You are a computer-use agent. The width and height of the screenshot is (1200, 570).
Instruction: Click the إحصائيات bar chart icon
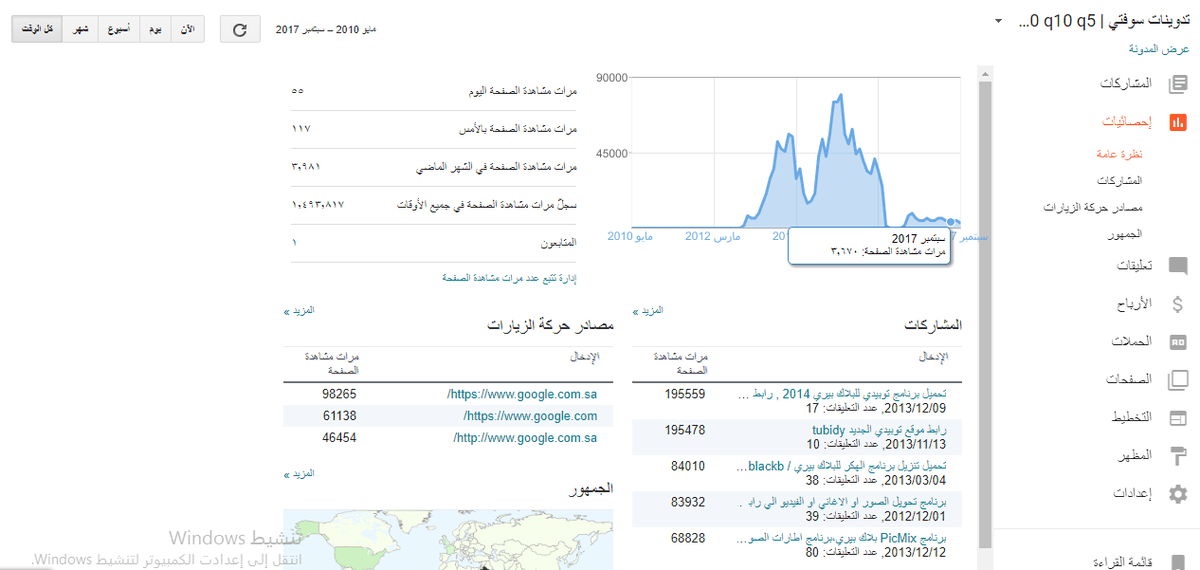(1178, 121)
